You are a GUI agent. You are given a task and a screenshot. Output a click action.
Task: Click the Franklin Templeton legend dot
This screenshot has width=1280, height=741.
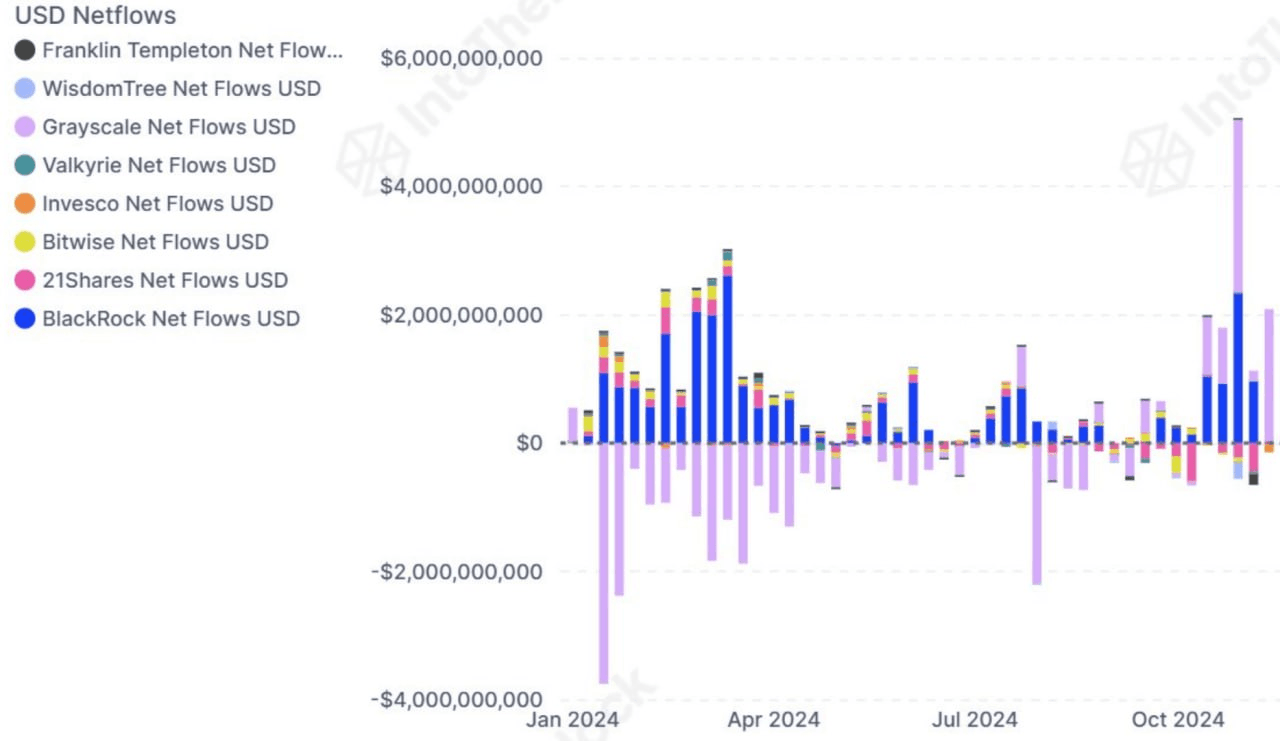[x=25, y=50]
